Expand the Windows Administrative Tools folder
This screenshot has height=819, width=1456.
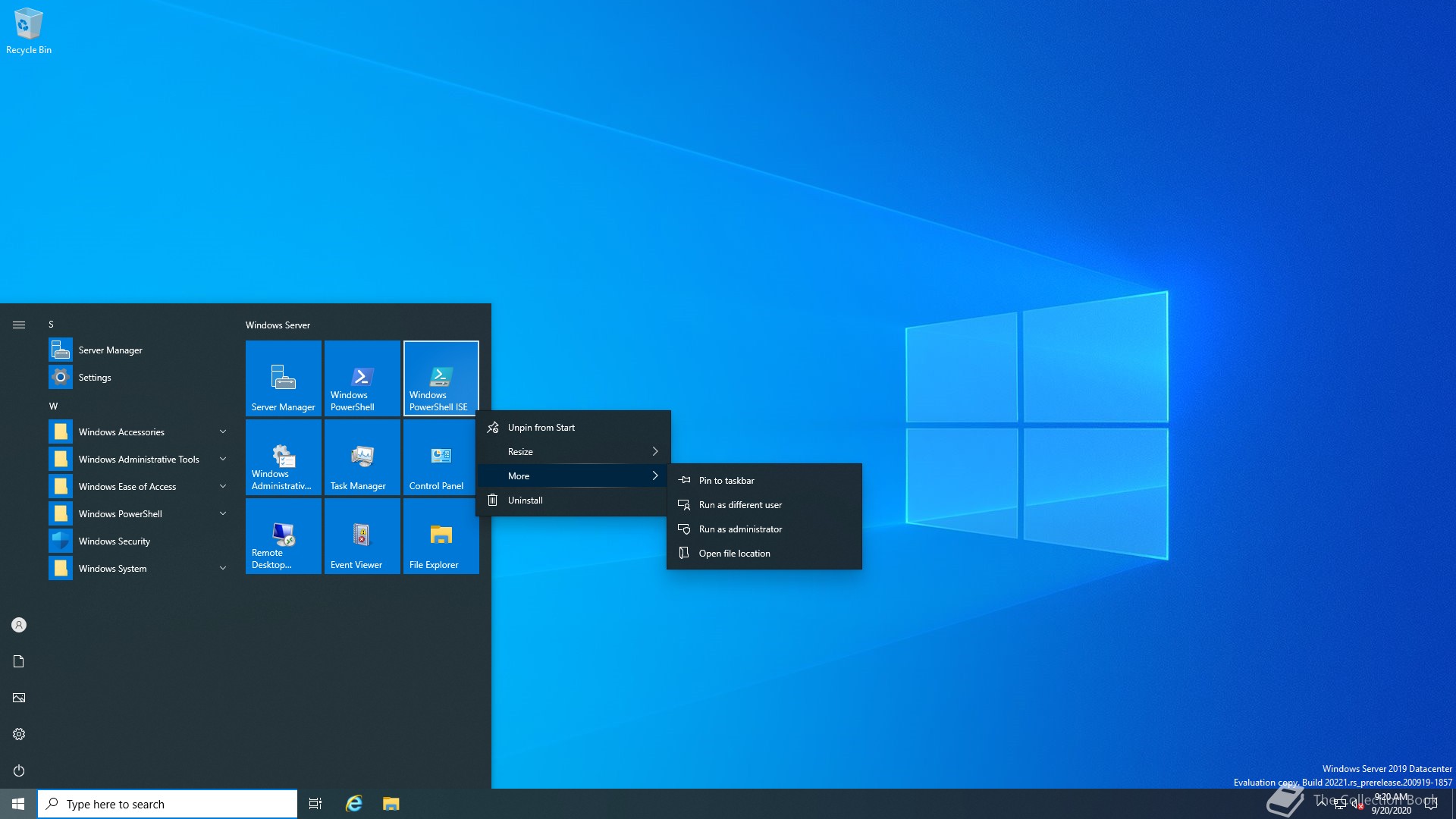(x=139, y=460)
